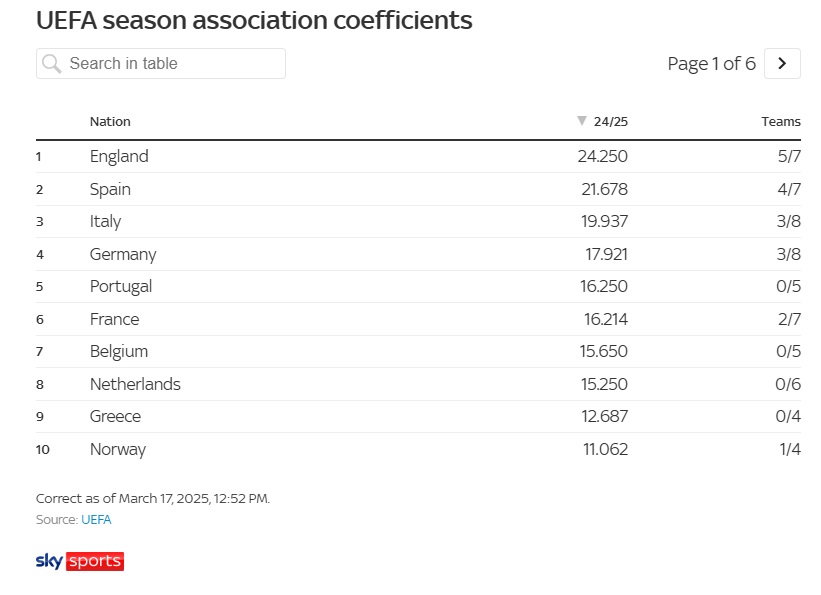The image size is (821, 595).
Task: Sort by Teams column header
Action: tap(780, 122)
